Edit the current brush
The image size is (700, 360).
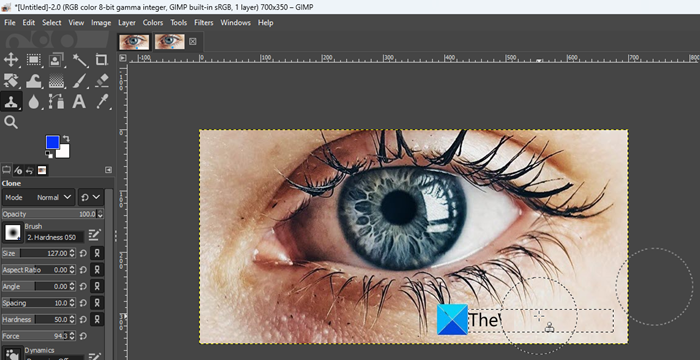pos(95,234)
